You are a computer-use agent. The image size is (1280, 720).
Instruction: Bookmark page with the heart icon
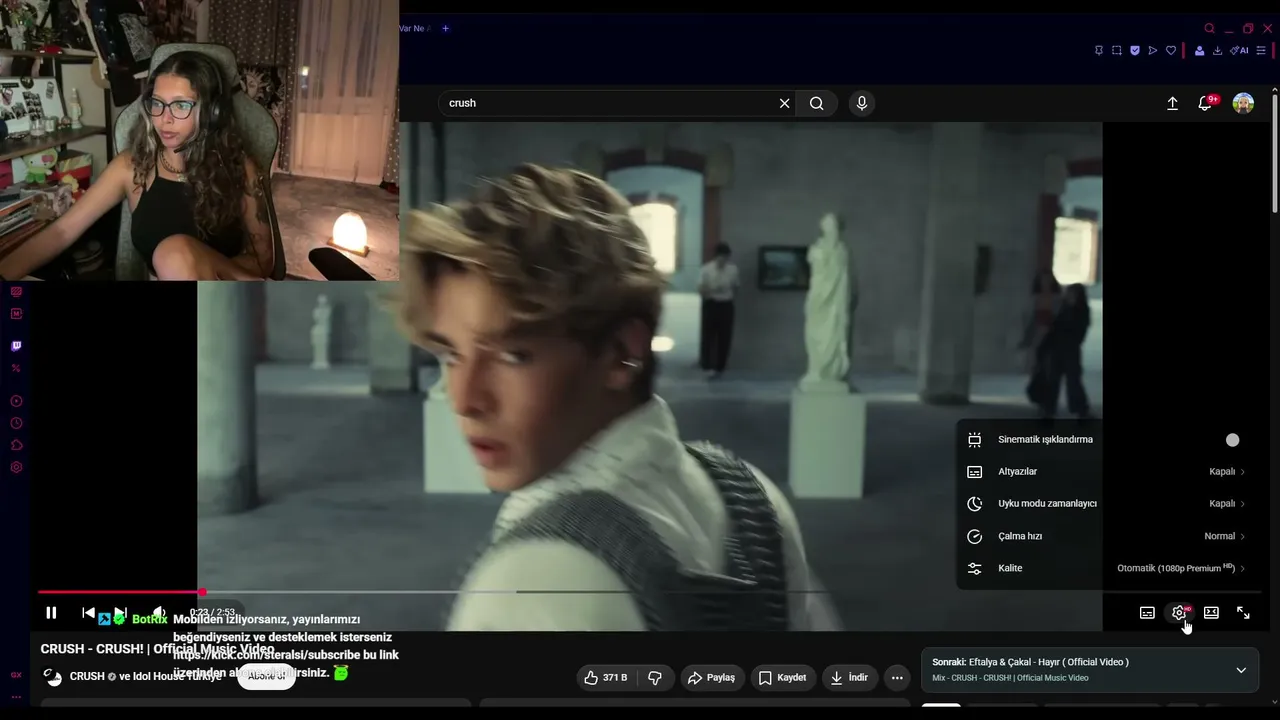click(x=1171, y=51)
